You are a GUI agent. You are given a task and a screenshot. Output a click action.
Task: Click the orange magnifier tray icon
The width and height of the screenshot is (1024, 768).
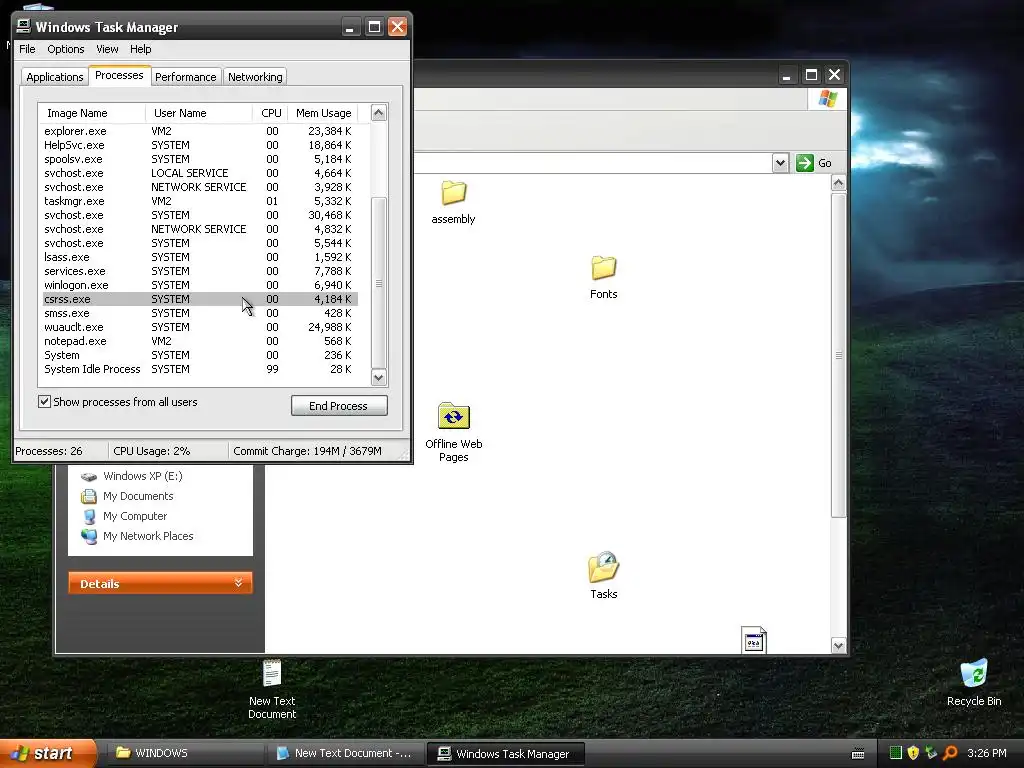pos(950,753)
